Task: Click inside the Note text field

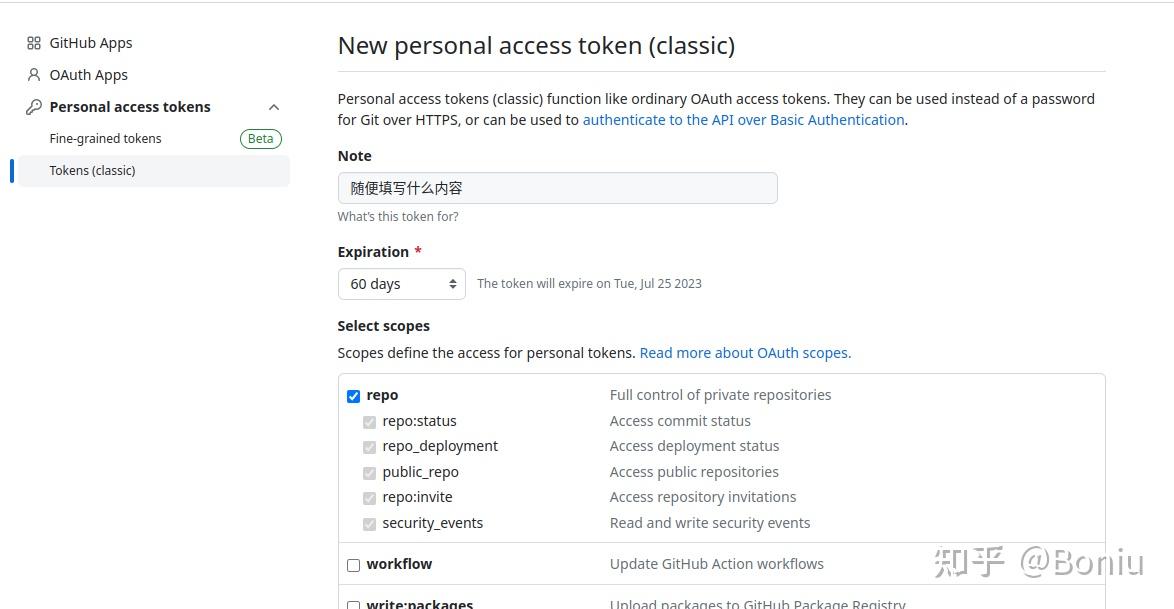Action: click(557, 188)
